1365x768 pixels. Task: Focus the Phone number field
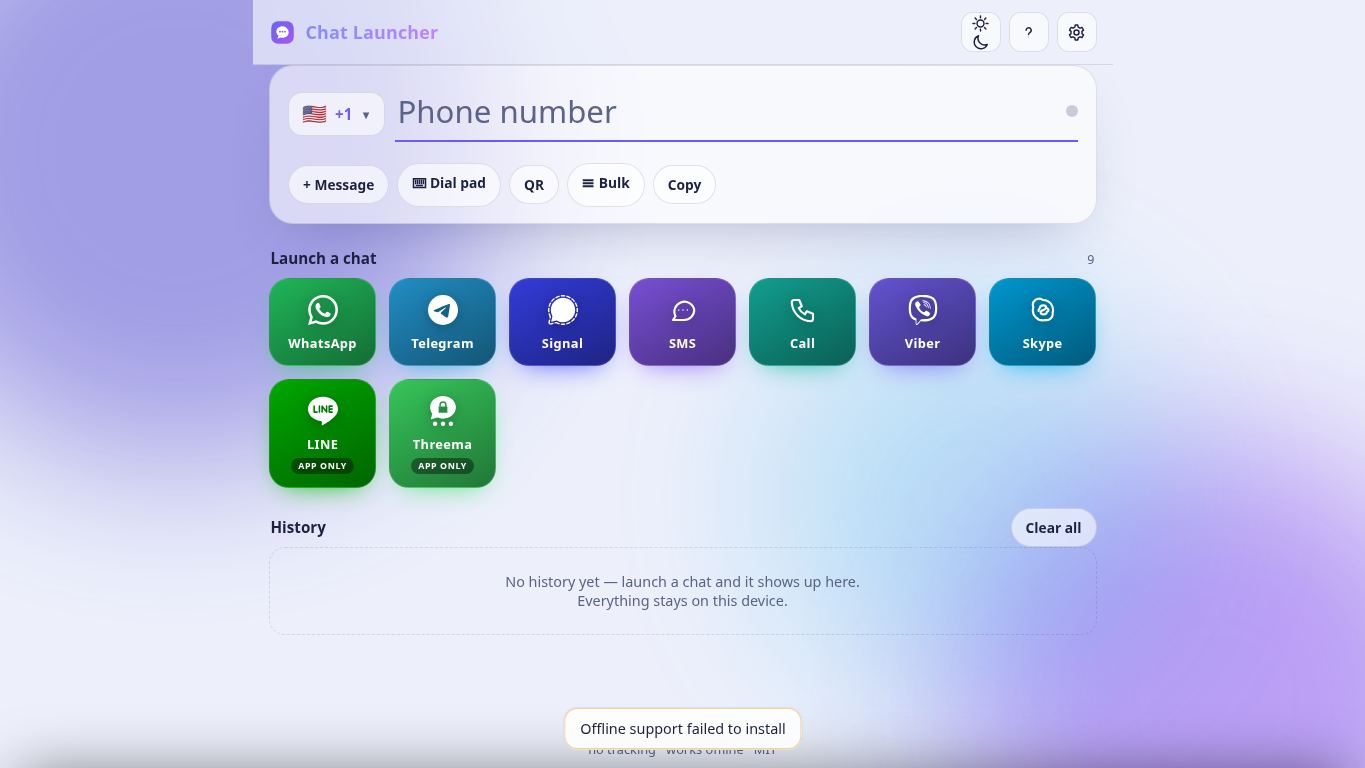pyautogui.click(x=736, y=112)
